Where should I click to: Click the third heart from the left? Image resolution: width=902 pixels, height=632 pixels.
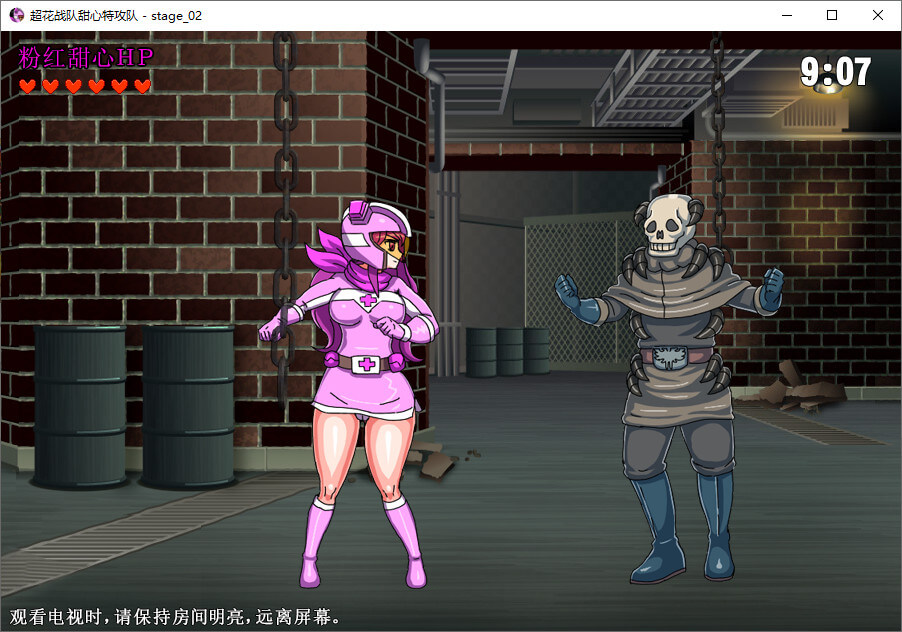(x=73, y=86)
